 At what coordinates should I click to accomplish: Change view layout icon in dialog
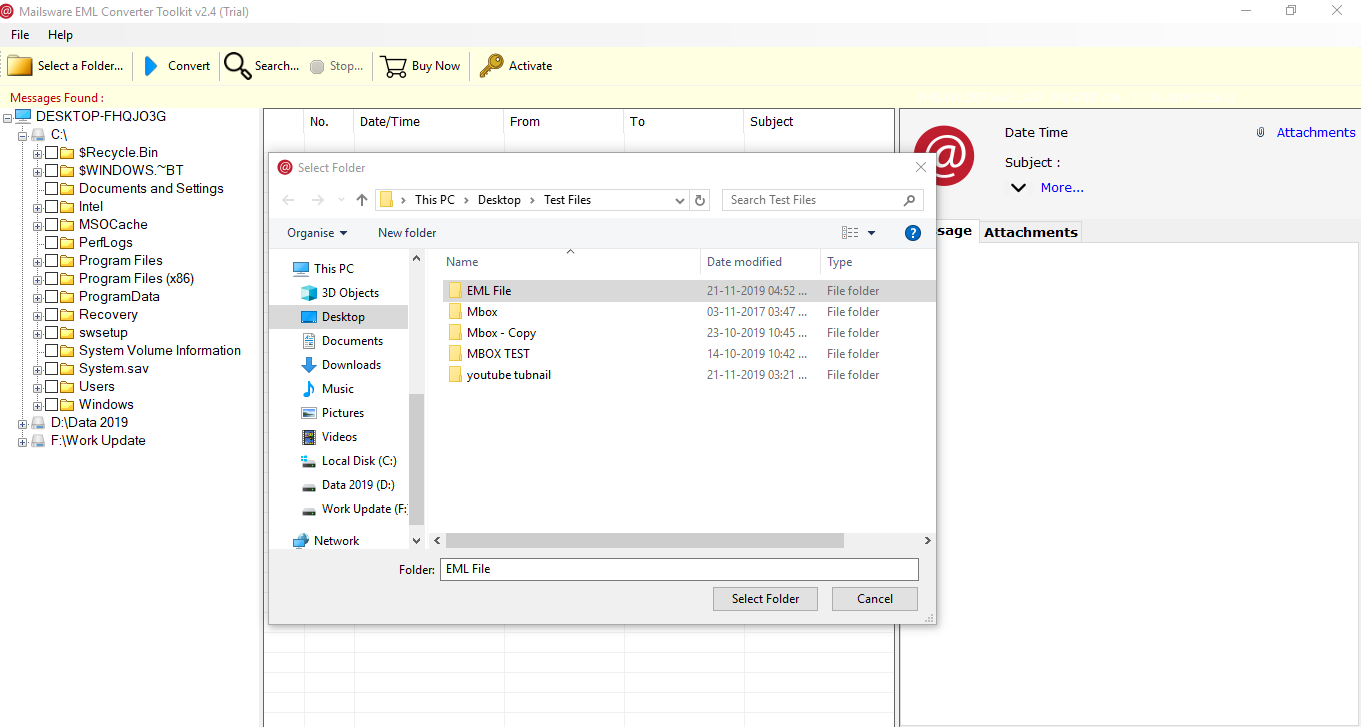[x=850, y=233]
